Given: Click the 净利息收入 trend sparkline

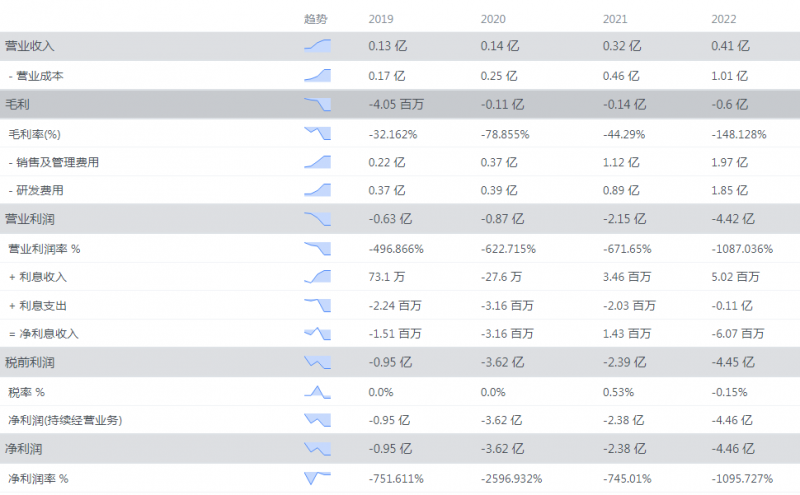Looking at the screenshot, I should (x=317, y=334).
